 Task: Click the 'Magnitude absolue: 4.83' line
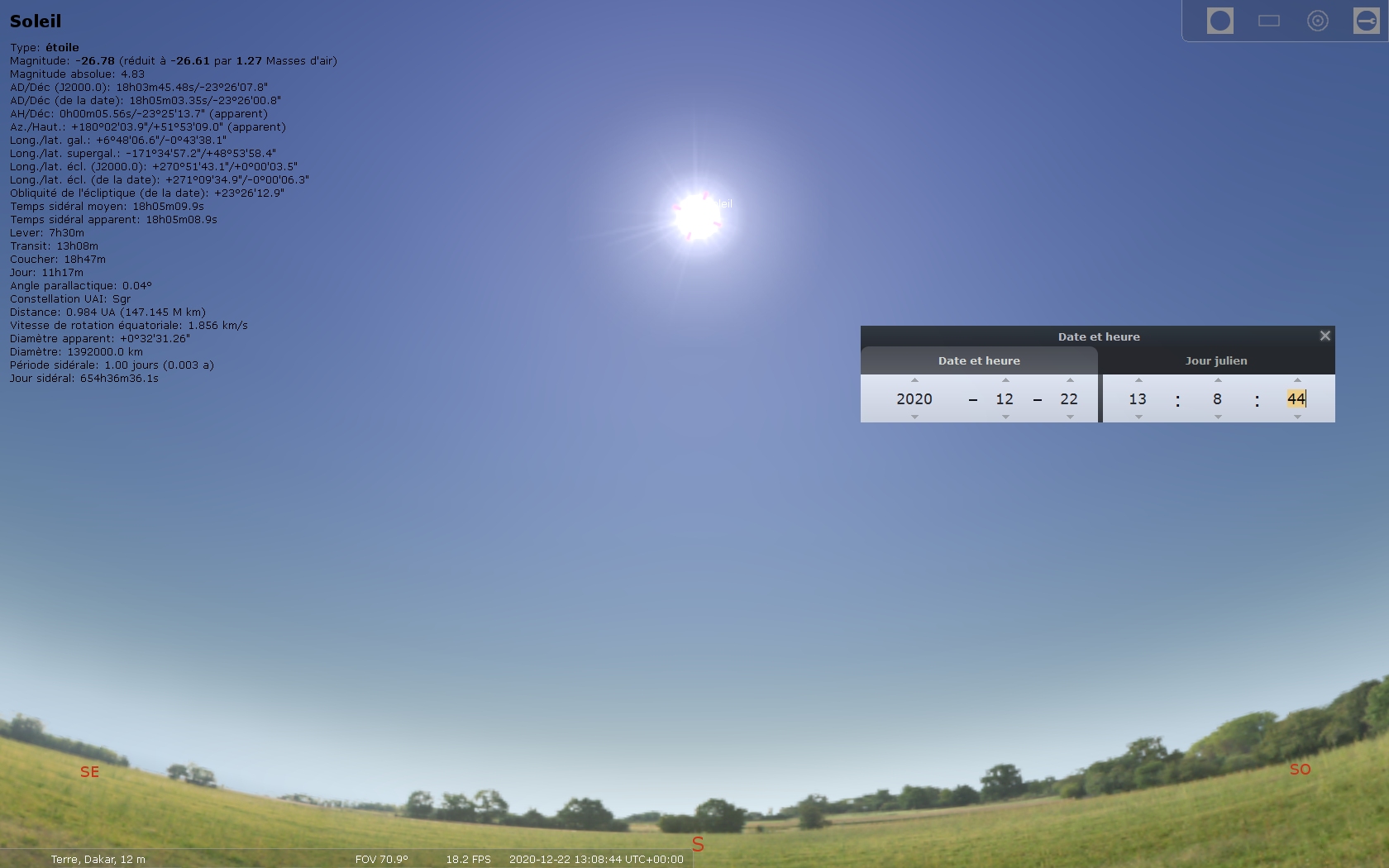click(x=77, y=74)
